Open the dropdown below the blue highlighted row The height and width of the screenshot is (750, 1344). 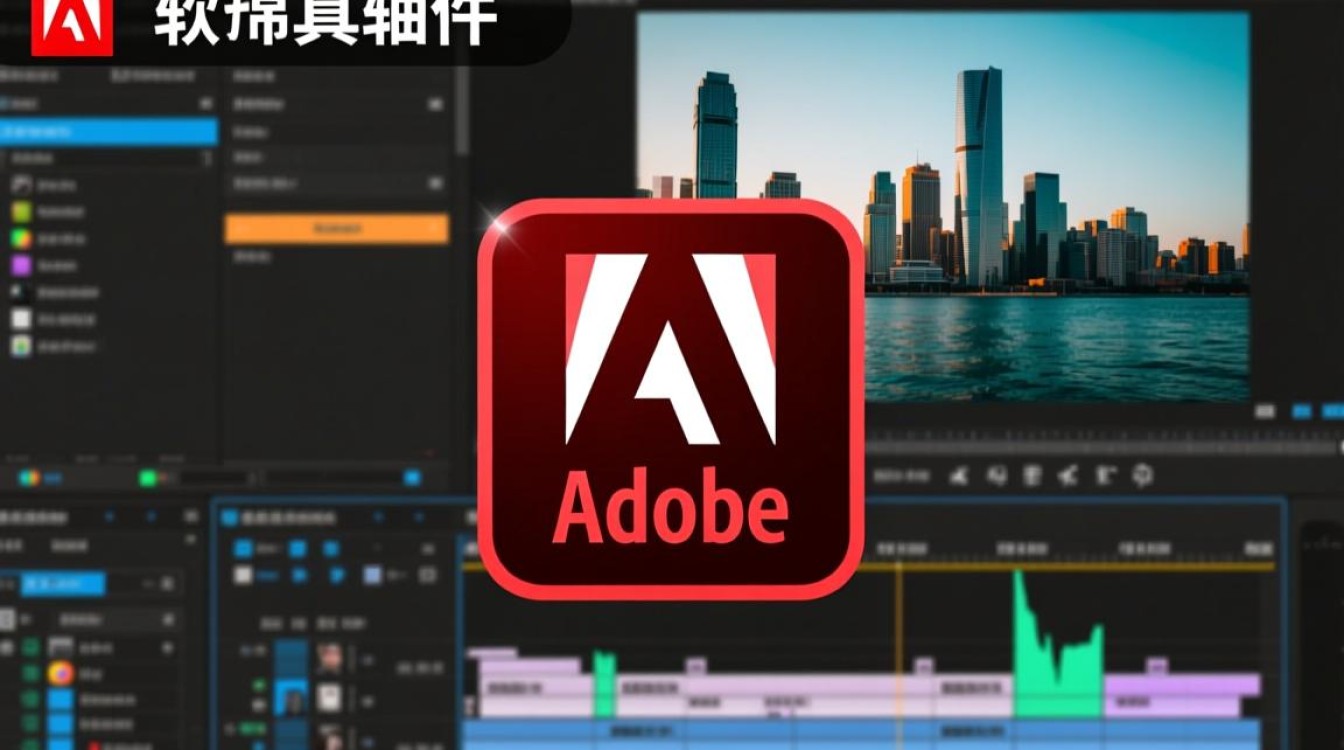tap(108, 158)
